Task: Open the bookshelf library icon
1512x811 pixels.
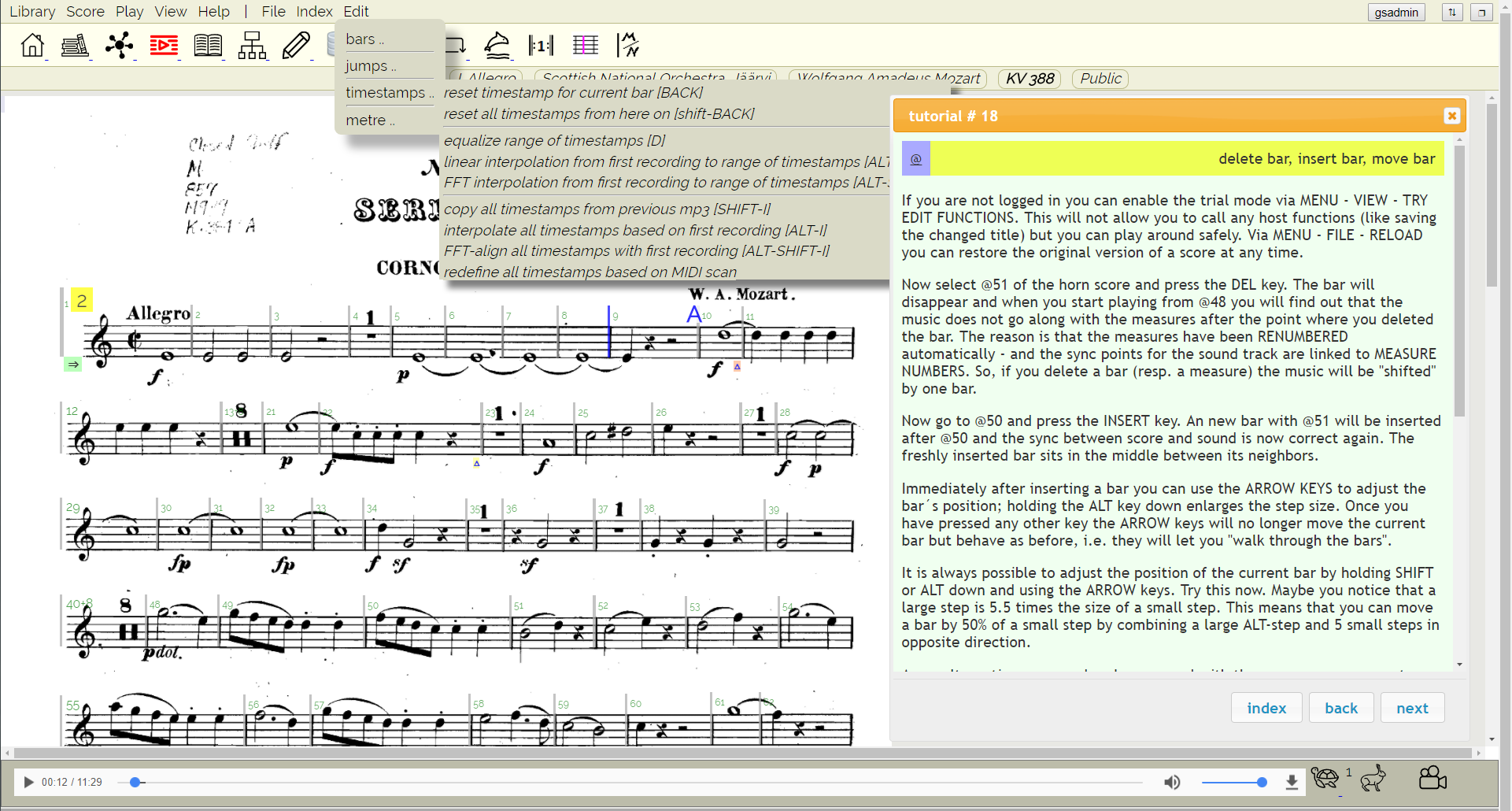Action: point(76,46)
